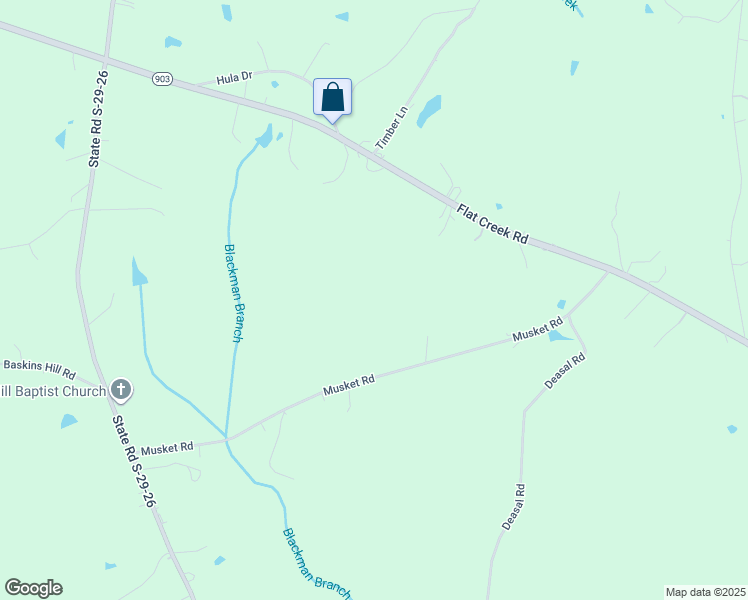
Task: Open the Google logo link
Action: point(33,588)
